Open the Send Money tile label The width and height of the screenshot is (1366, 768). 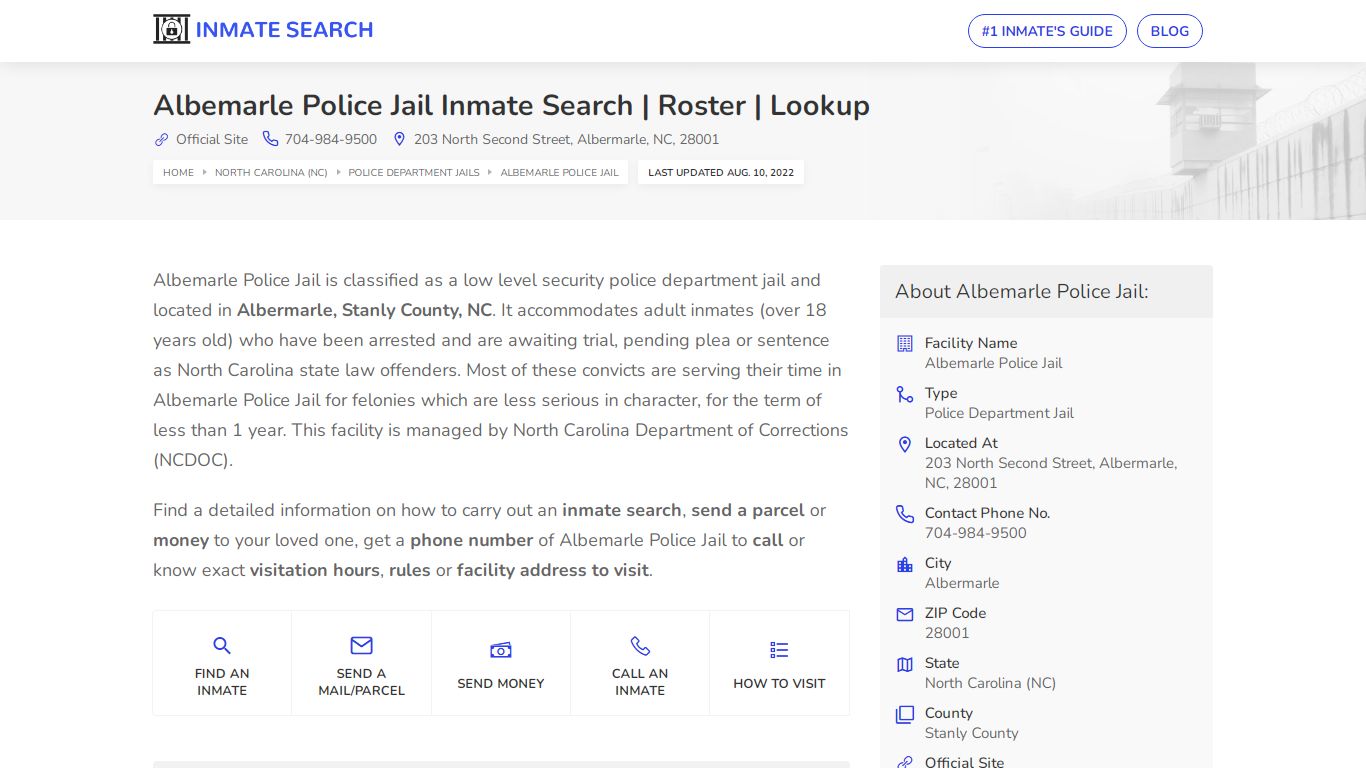coord(501,683)
